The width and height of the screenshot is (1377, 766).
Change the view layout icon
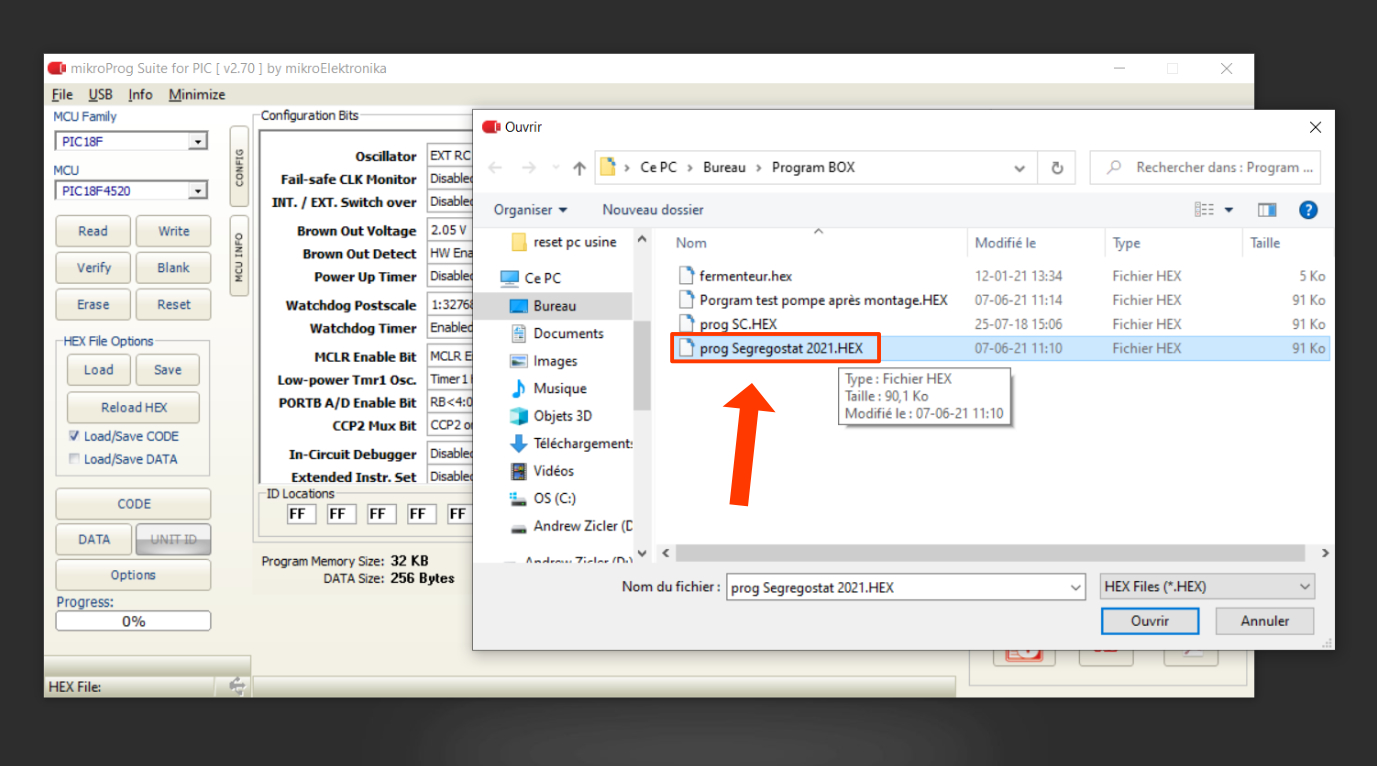pyautogui.click(x=1204, y=210)
